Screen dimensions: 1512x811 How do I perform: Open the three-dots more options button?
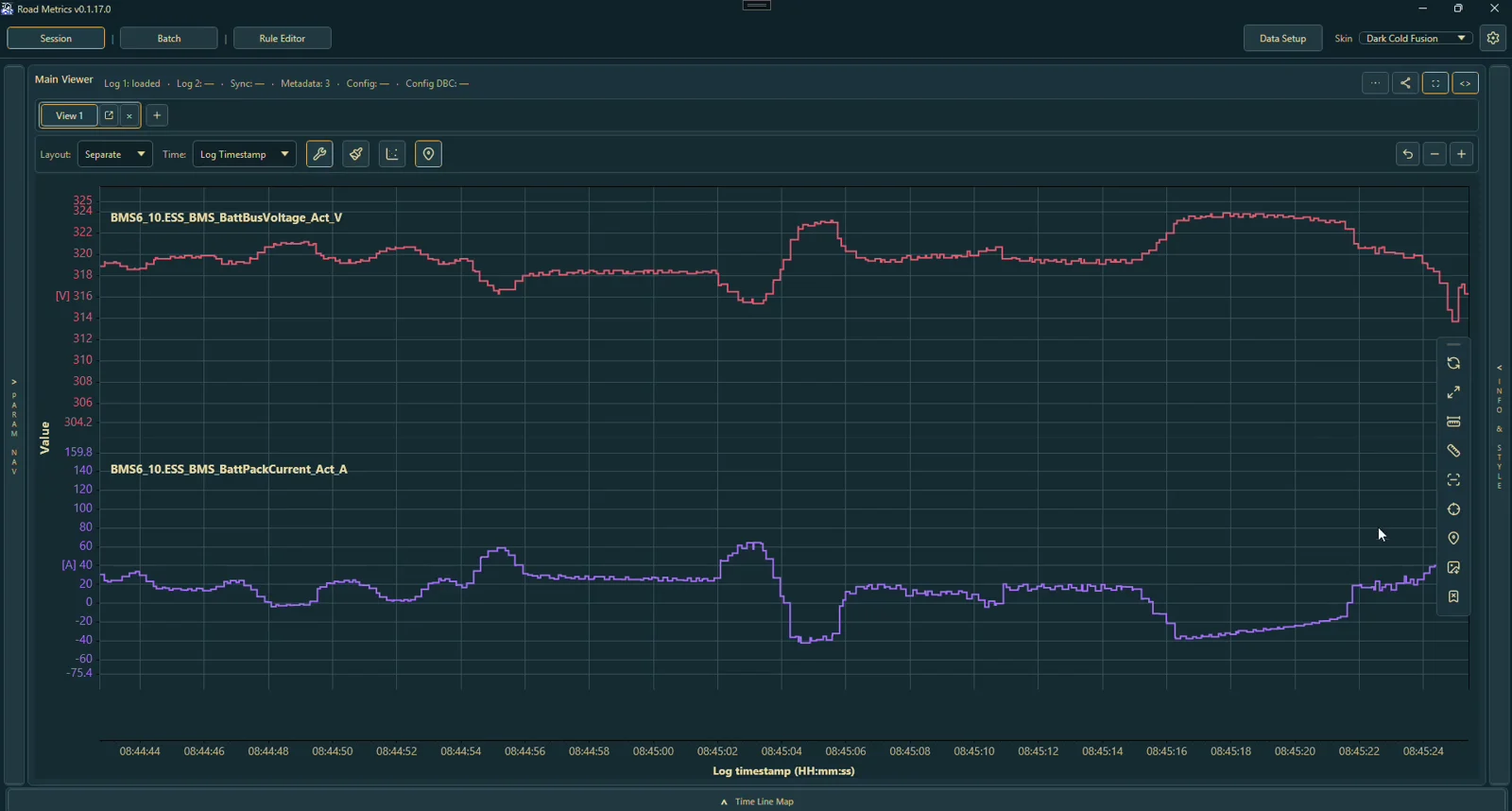click(1375, 83)
